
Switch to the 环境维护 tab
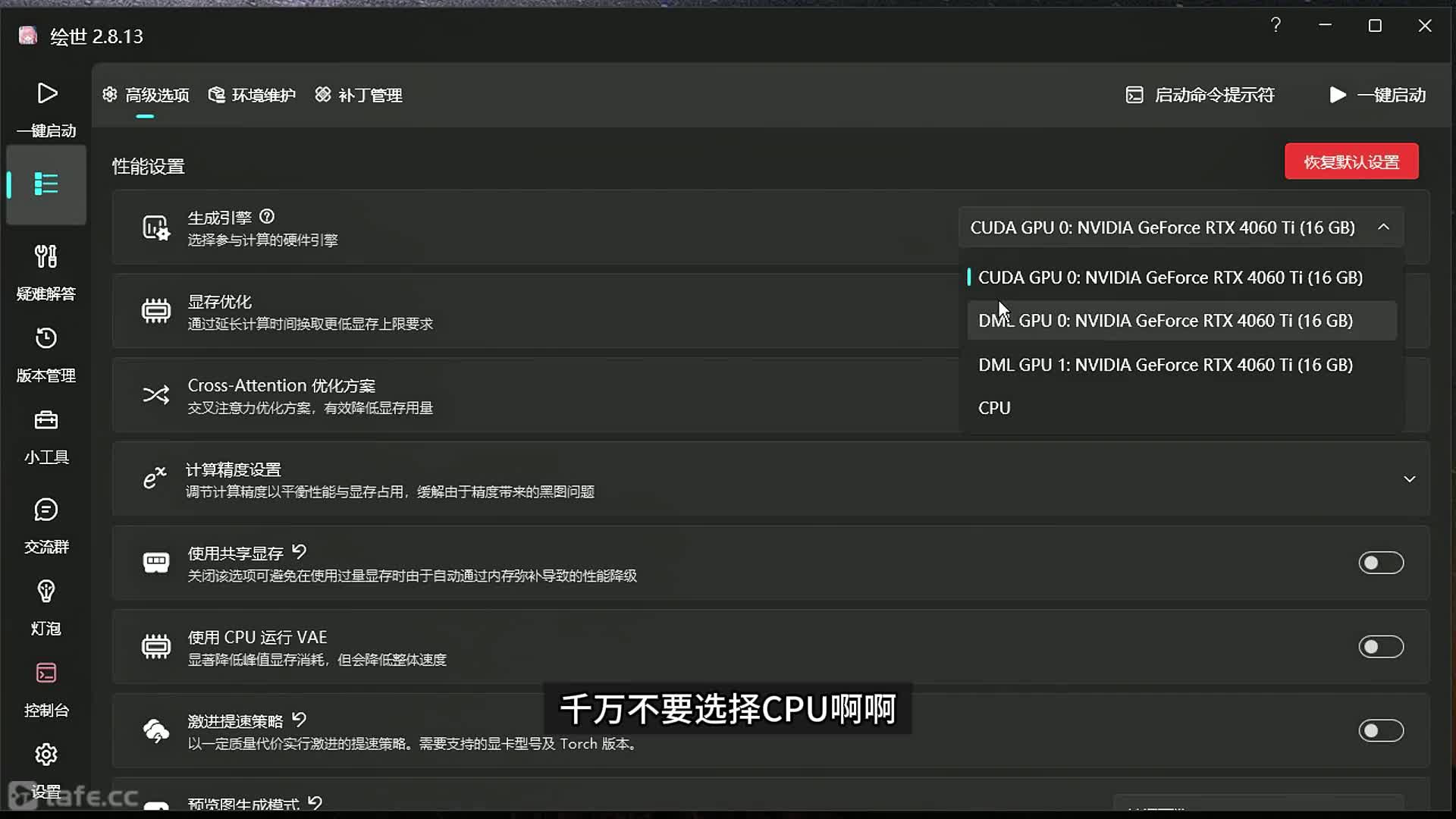253,96
